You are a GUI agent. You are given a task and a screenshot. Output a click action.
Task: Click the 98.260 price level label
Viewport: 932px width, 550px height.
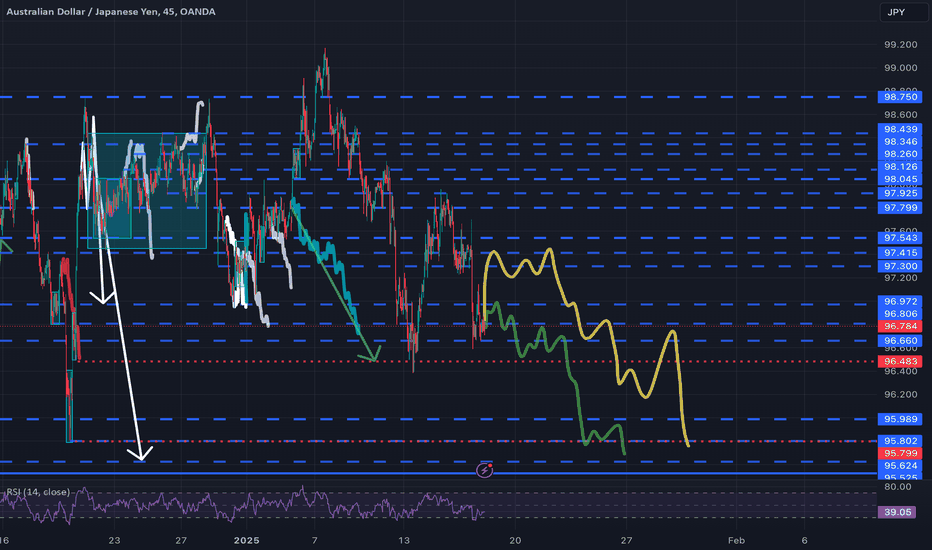(900, 154)
